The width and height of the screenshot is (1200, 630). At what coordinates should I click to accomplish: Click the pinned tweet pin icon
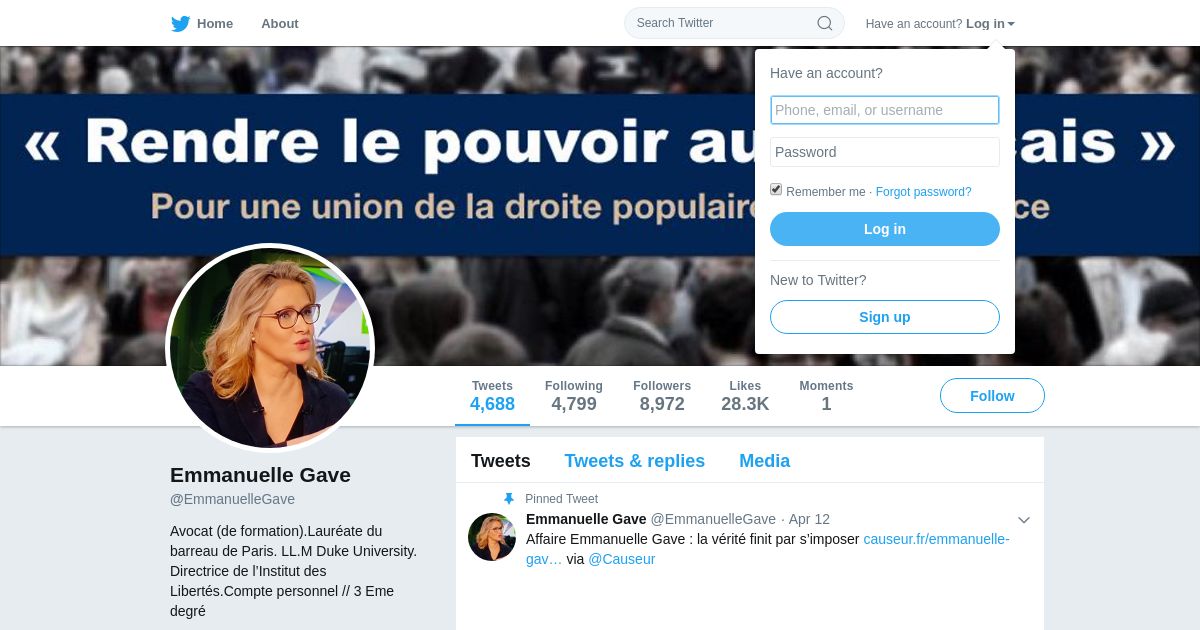[508, 499]
